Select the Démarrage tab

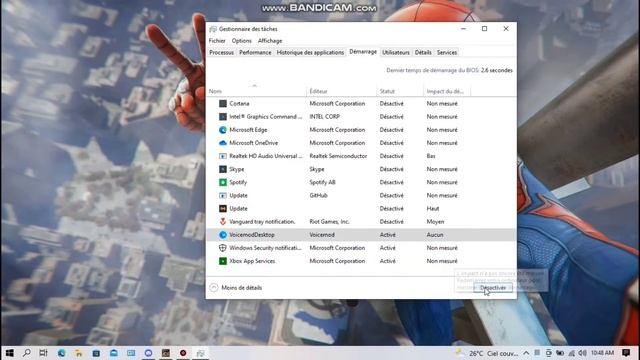point(363,52)
